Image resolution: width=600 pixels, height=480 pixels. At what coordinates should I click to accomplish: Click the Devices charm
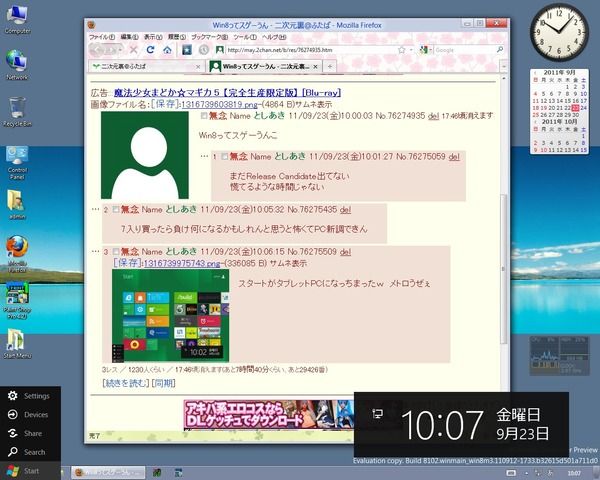coord(30,415)
